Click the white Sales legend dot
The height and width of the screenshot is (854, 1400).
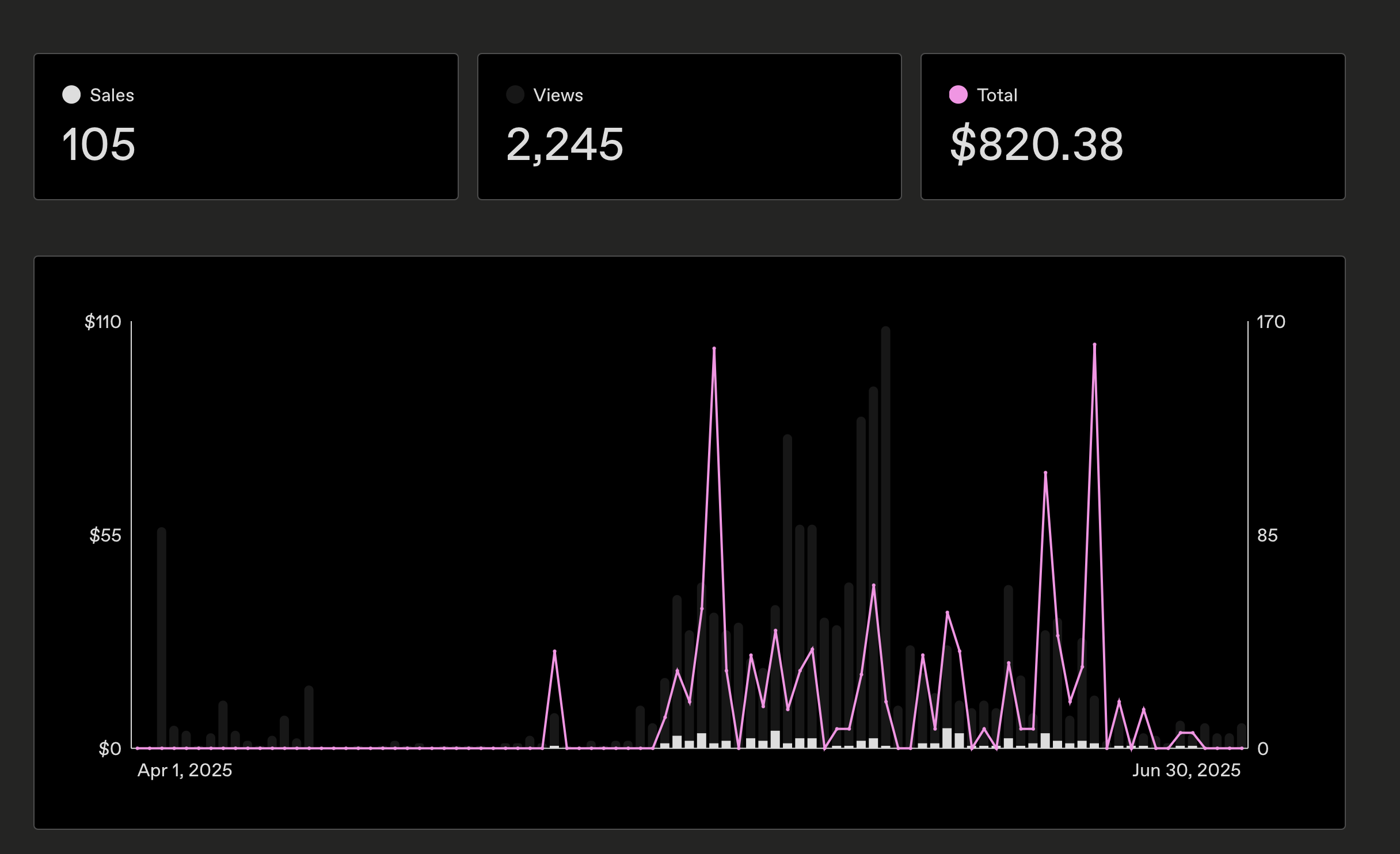click(x=71, y=94)
